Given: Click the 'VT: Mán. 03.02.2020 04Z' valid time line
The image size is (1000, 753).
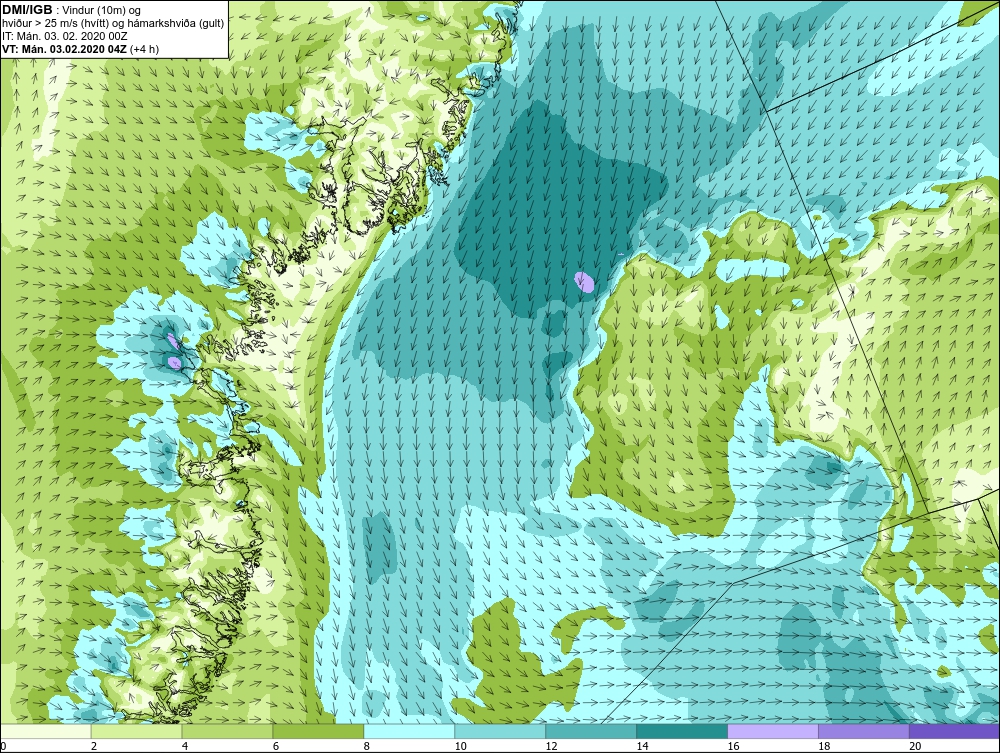Looking at the screenshot, I should tap(80, 49).
